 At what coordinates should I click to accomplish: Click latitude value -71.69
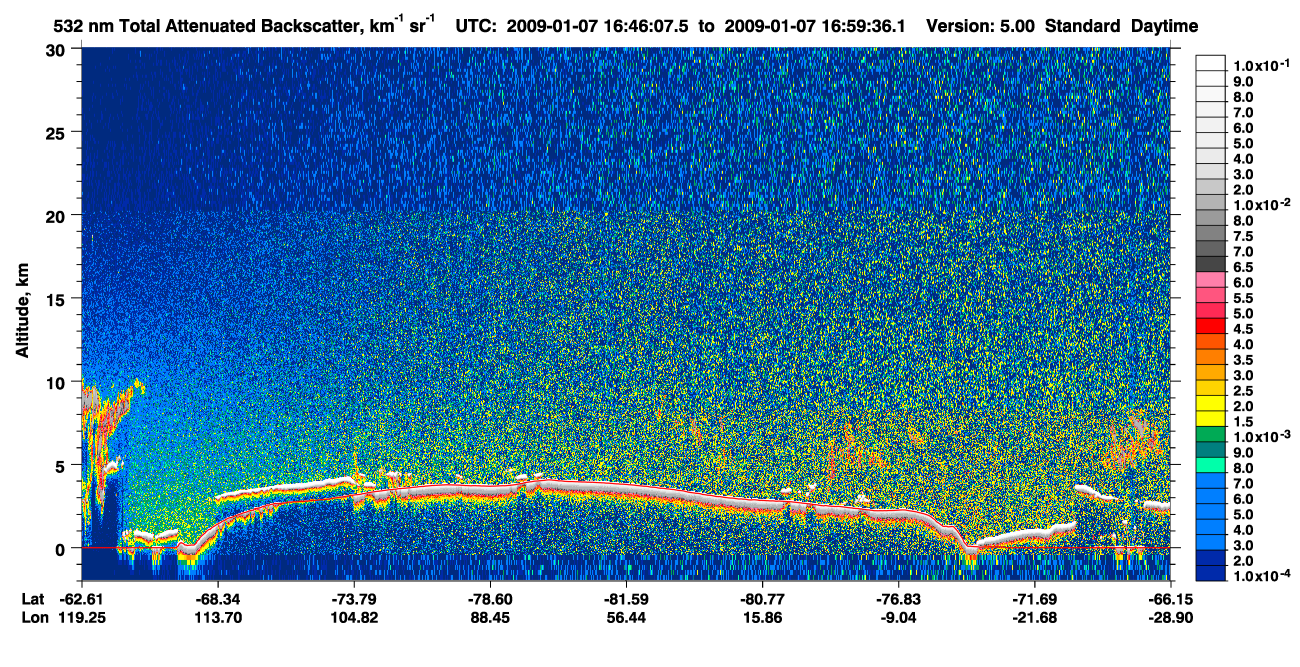pos(1034,598)
